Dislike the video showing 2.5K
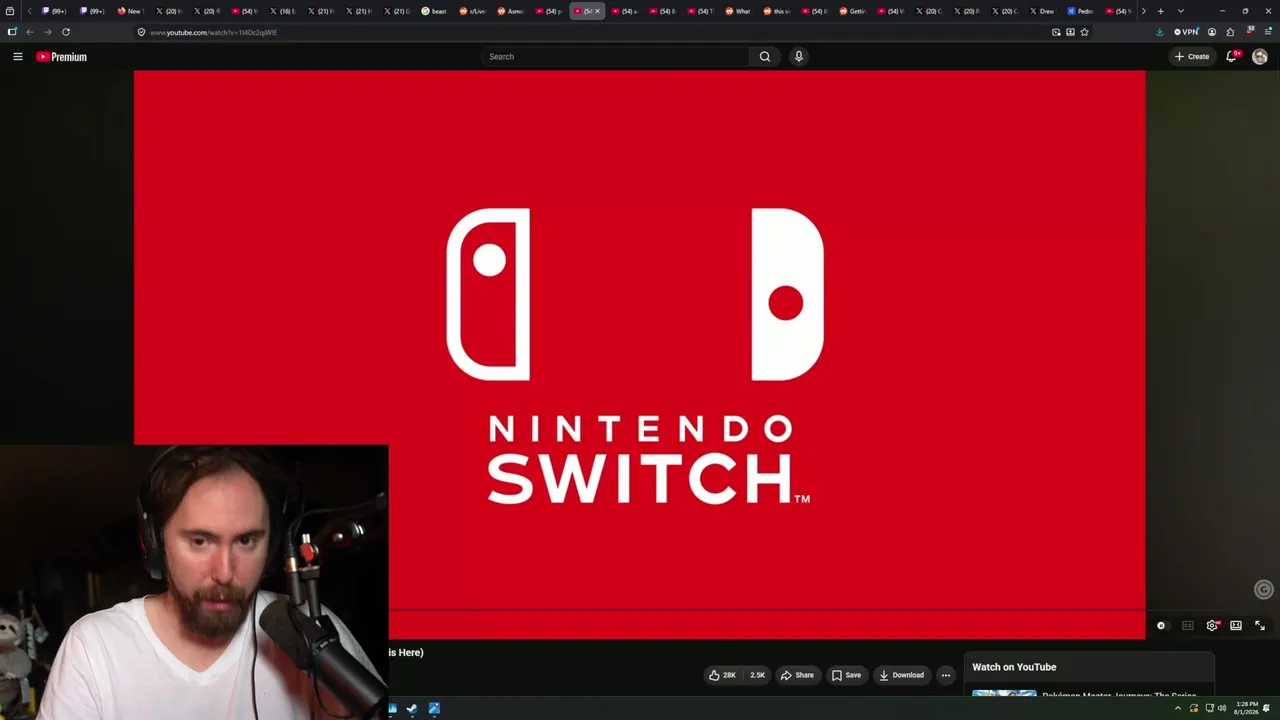Image resolution: width=1280 pixels, height=720 pixels. tap(757, 675)
